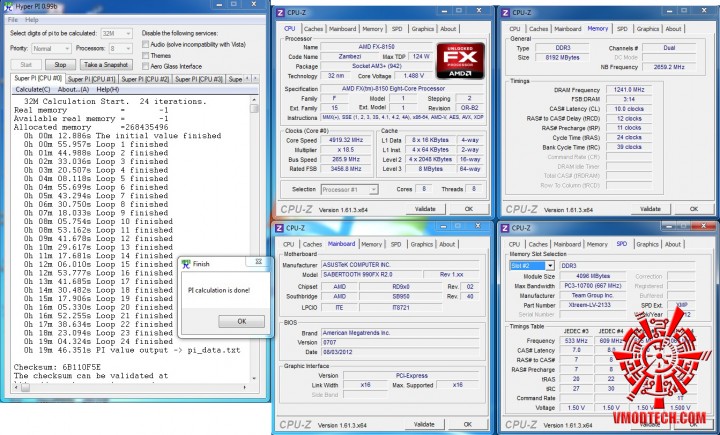720x435 pixels.
Task: Open the pi digits 32M dropdown
Action: coord(117,34)
